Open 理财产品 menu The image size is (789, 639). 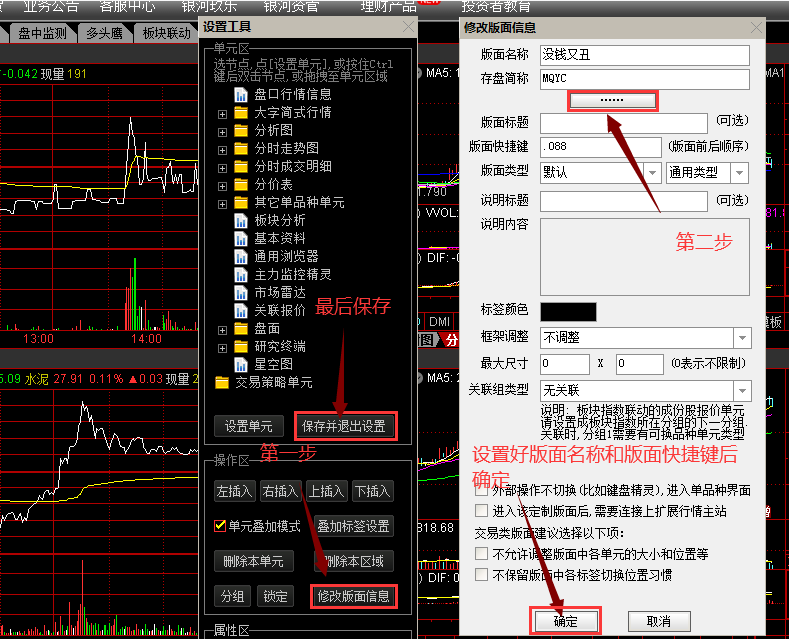(x=388, y=6)
